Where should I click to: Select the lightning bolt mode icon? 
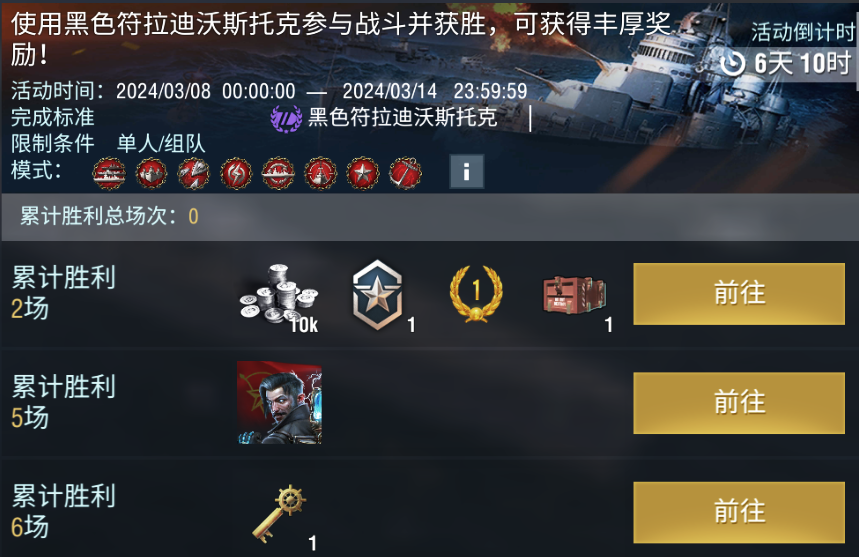(236, 174)
